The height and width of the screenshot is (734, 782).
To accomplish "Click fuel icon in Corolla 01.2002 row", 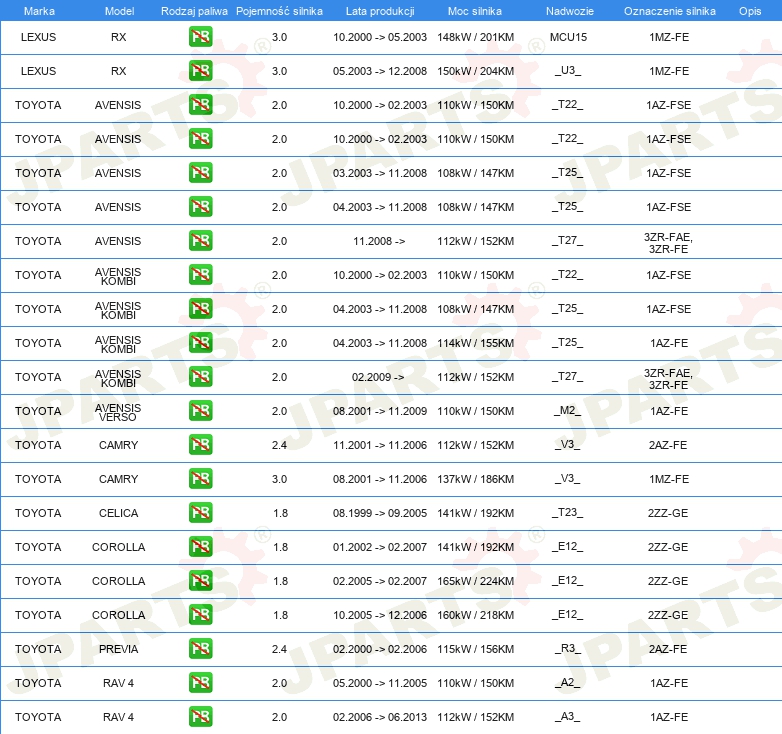I will click(x=200, y=547).
